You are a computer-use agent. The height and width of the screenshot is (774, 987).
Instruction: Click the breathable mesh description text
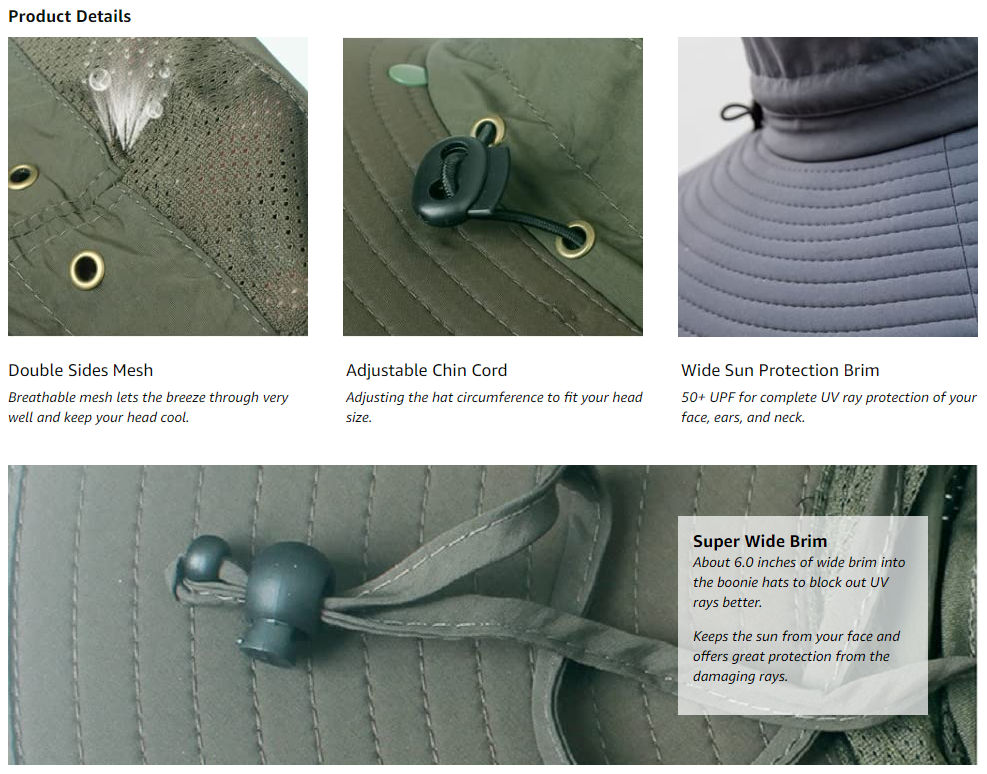coord(148,407)
